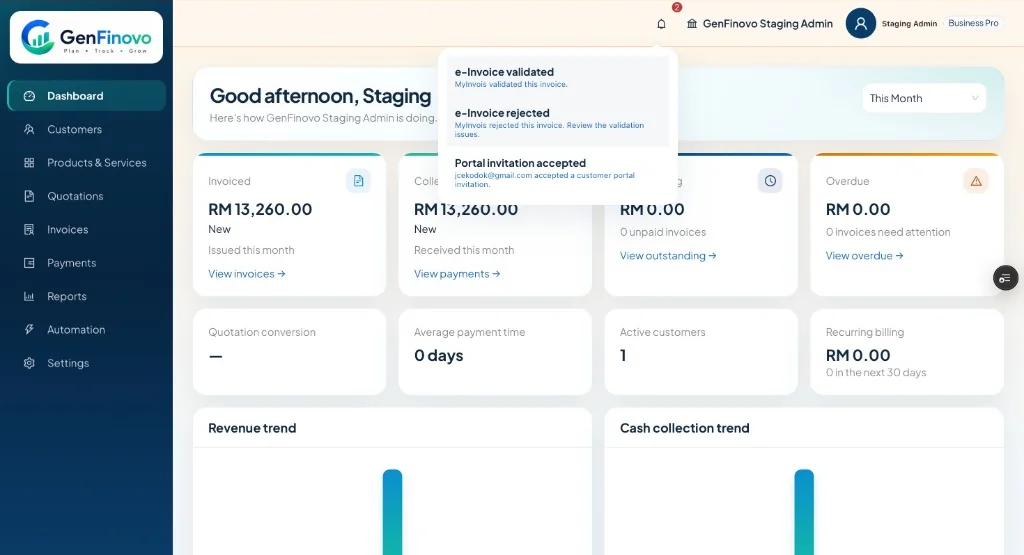This screenshot has width=1024, height=555.
Task: Click the GenFinovo Staging Admin company name
Action: pos(767,24)
